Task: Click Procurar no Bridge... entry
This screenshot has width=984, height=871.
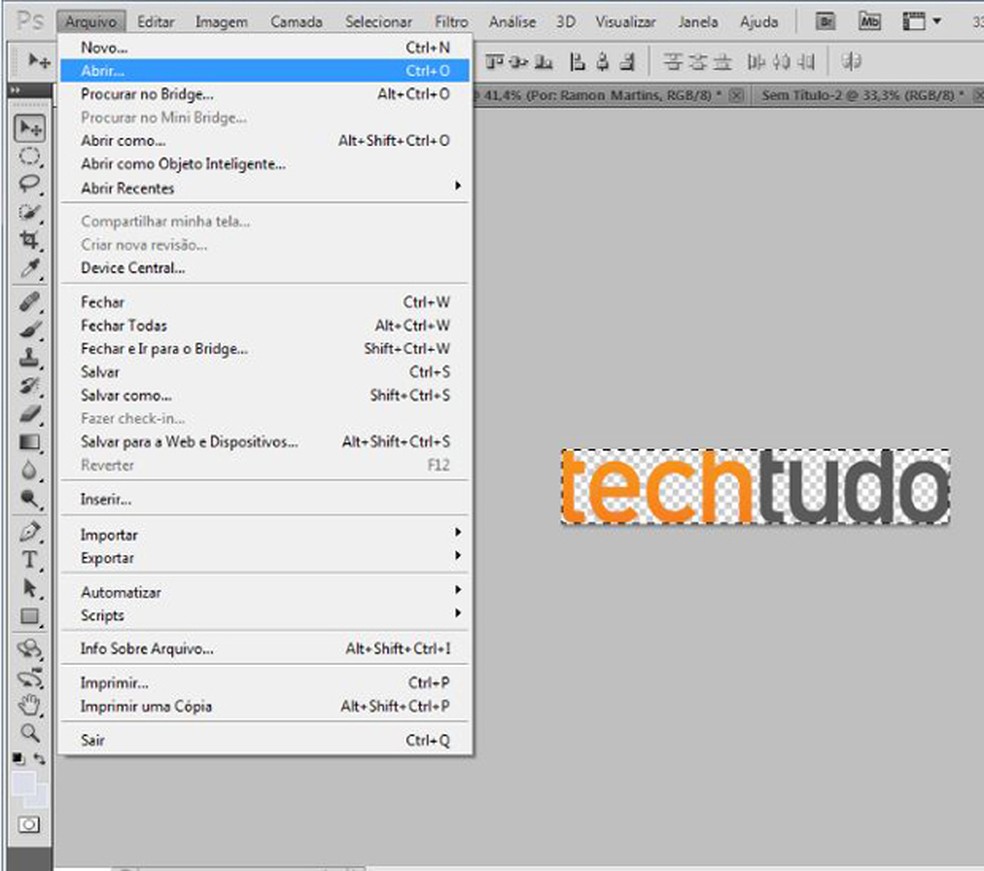Action: (265, 94)
